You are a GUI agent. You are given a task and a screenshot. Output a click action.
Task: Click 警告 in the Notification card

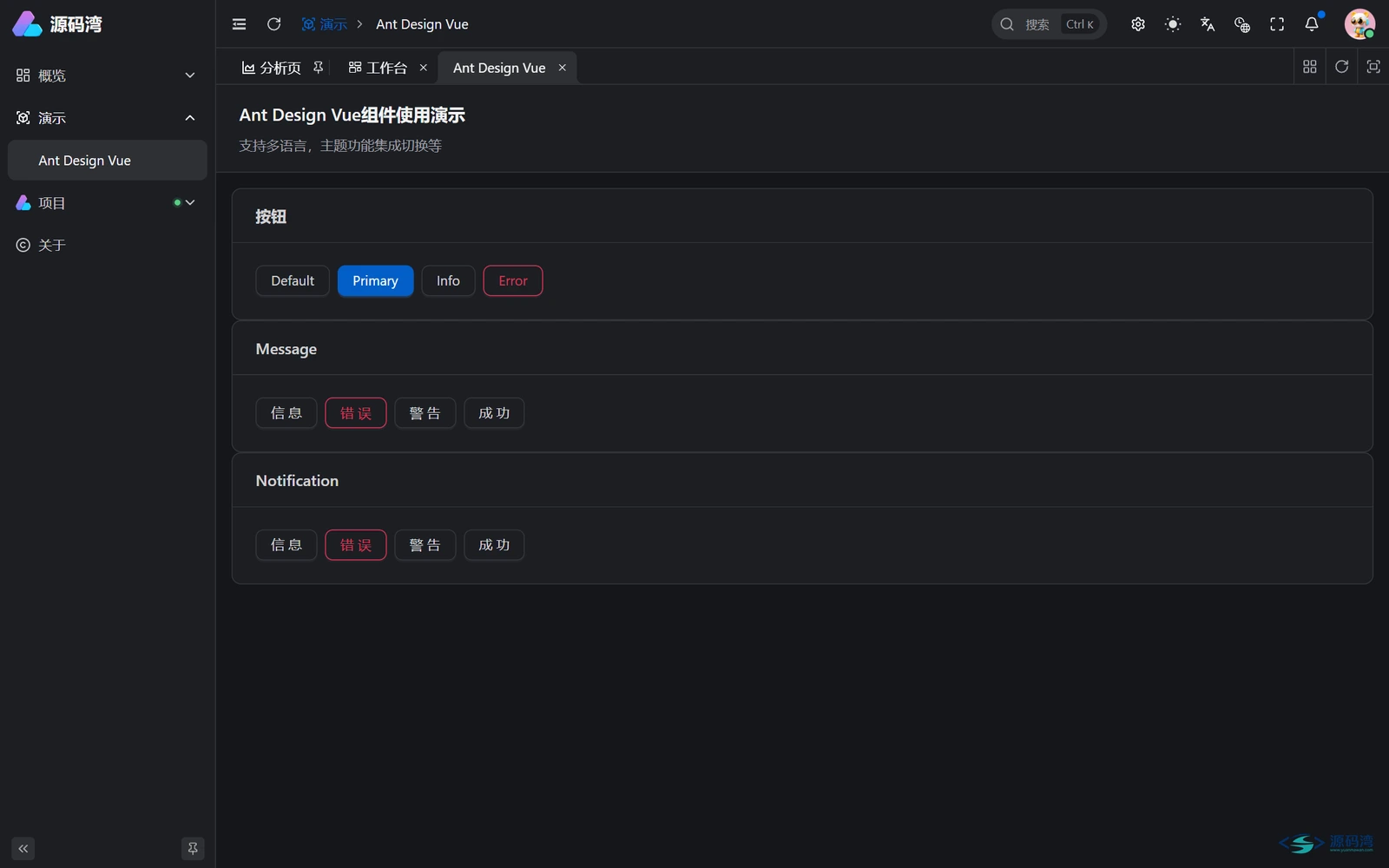425,545
